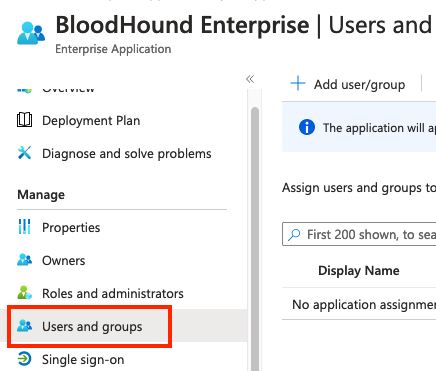Viewport: 436px width, 371px height.
Task: Click the Single sign-on arrow icon
Action: coord(24,359)
